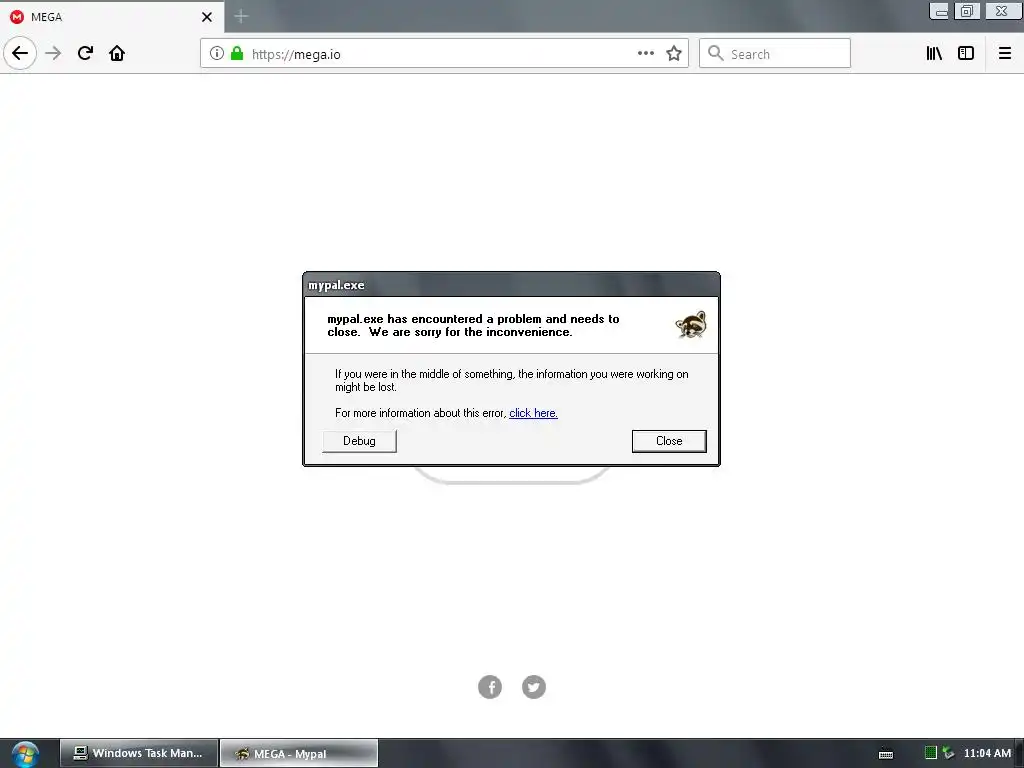The height and width of the screenshot is (768, 1024).
Task: Reload the current mega.io page
Action: [85, 54]
